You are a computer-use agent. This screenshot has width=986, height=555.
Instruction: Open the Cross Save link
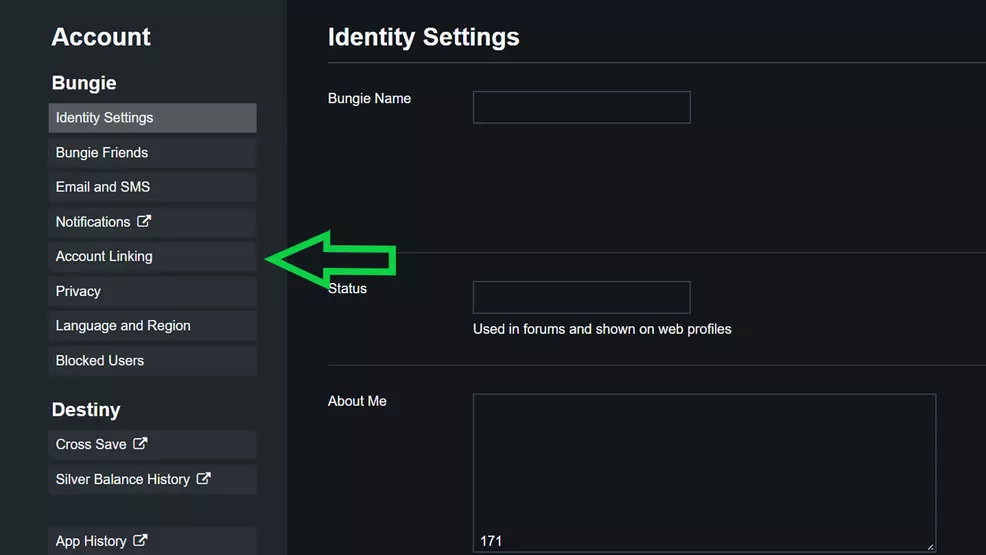[91, 444]
